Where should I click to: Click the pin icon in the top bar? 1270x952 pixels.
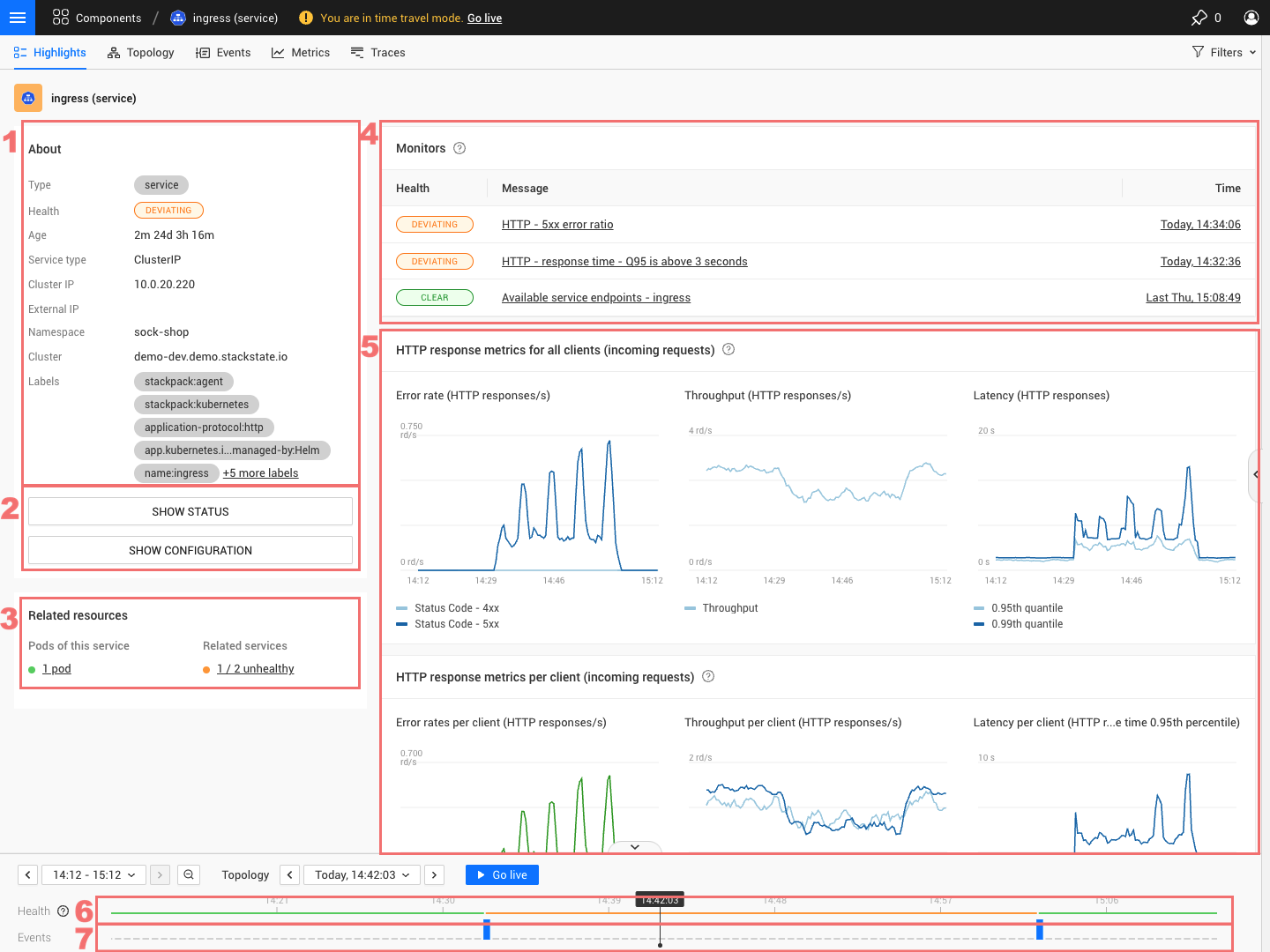1199,18
